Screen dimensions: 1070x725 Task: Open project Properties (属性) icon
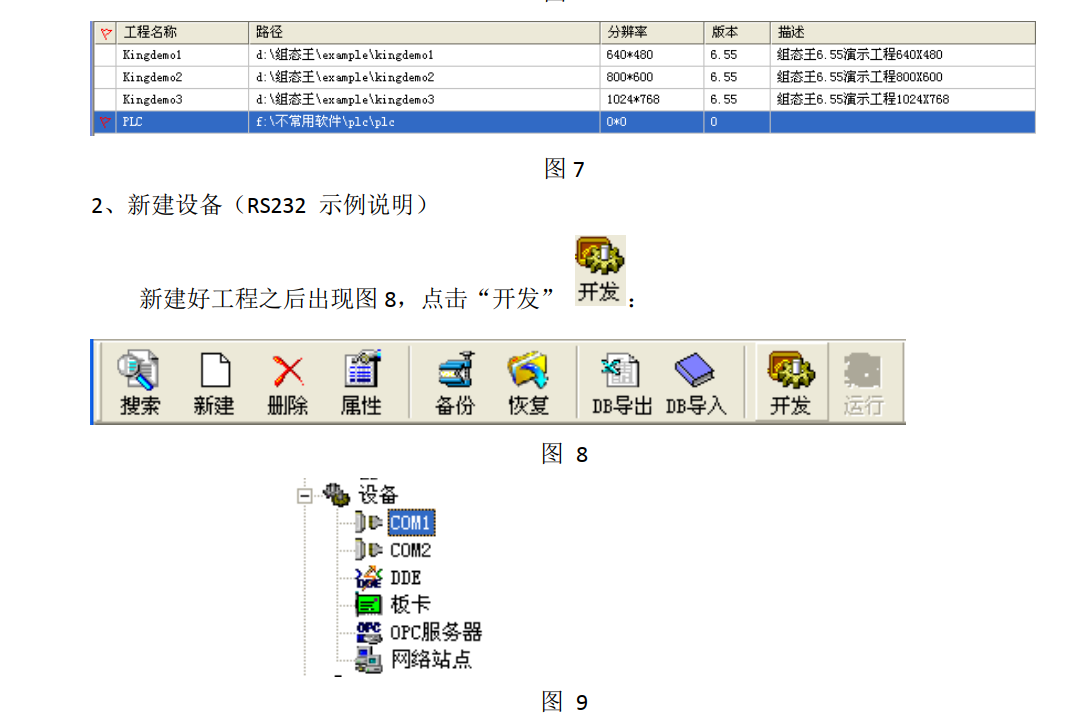(x=361, y=383)
